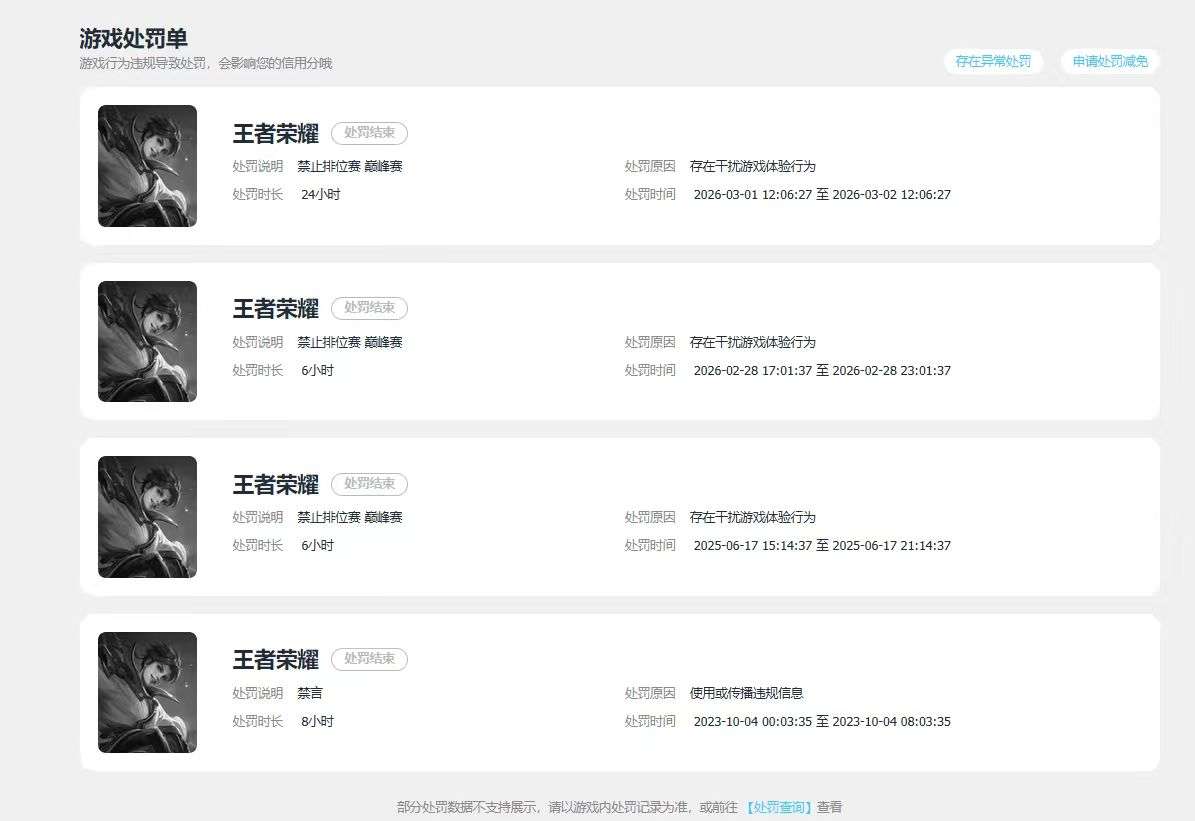Click the 使用或传播违规信息 reason text

pos(747,693)
